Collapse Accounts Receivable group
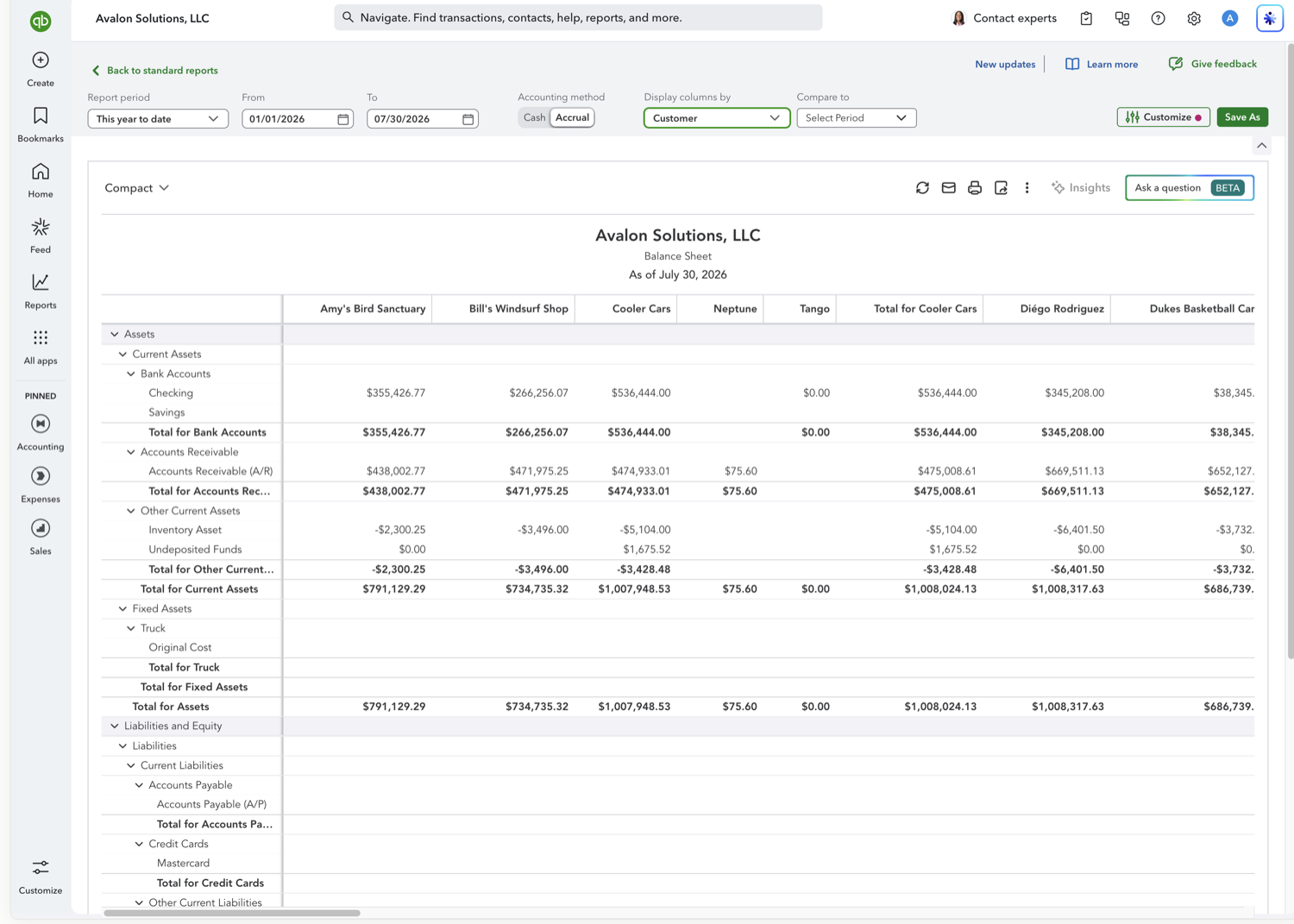1294x924 pixels. [x=131, y=452]
